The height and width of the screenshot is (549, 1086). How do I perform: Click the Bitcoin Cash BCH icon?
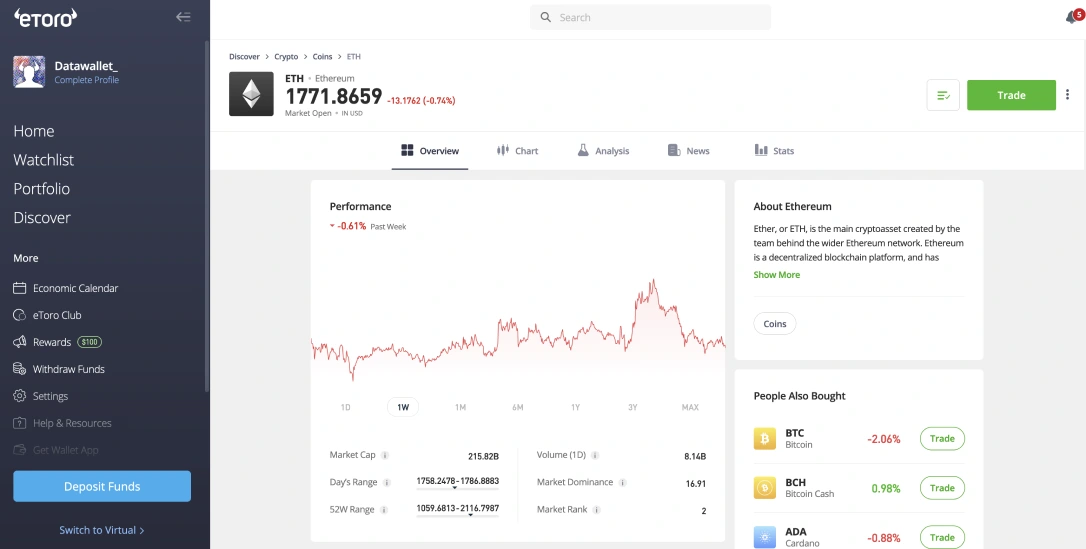point(765,488)
